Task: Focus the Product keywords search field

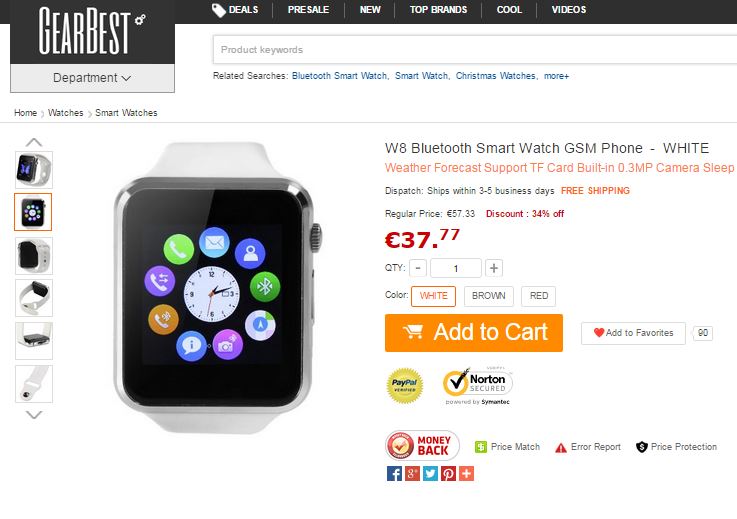Action: click(x=475, y=49)
